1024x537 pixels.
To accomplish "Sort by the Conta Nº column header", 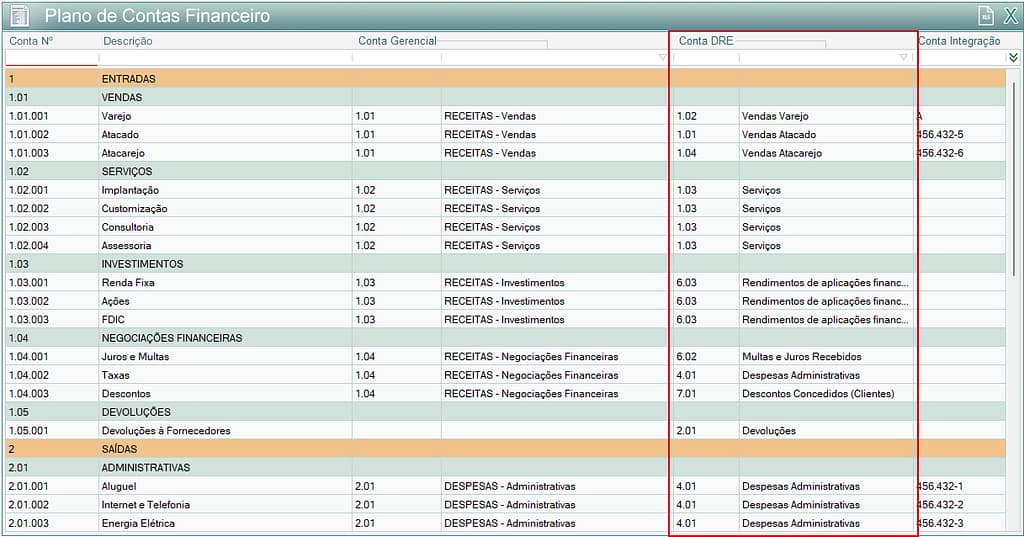I will pyautogui.click(x=31, y=41).
